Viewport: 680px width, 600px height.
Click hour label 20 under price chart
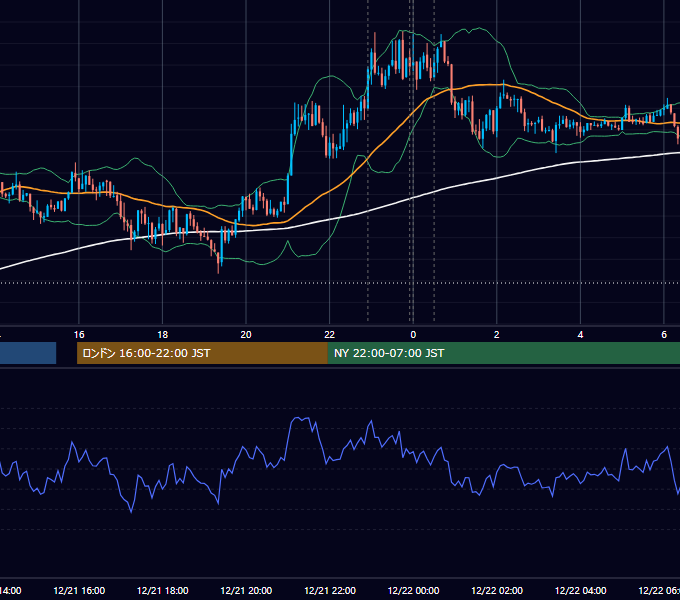pos(246,335)
